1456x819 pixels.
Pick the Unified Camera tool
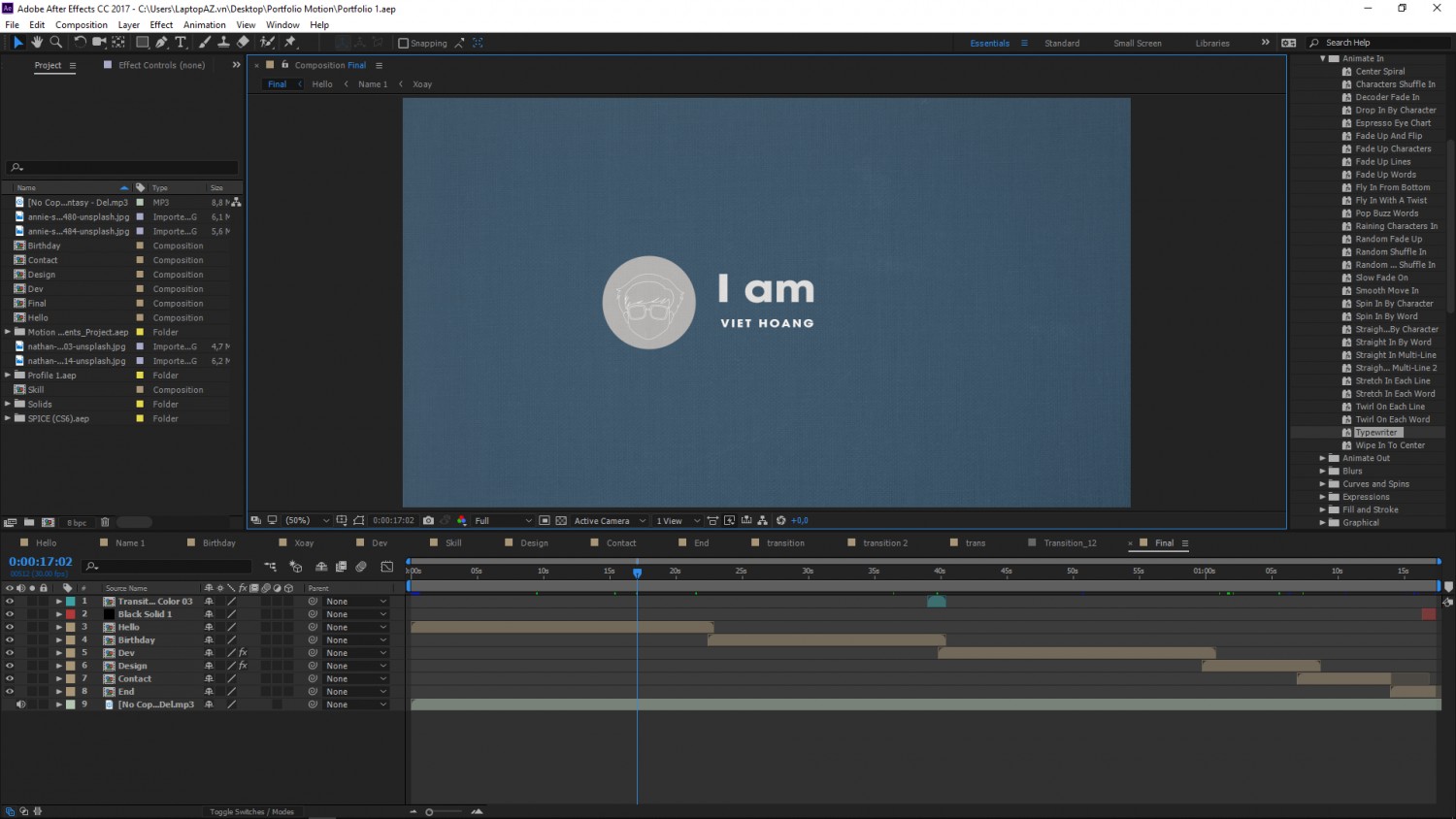[99, 43]
